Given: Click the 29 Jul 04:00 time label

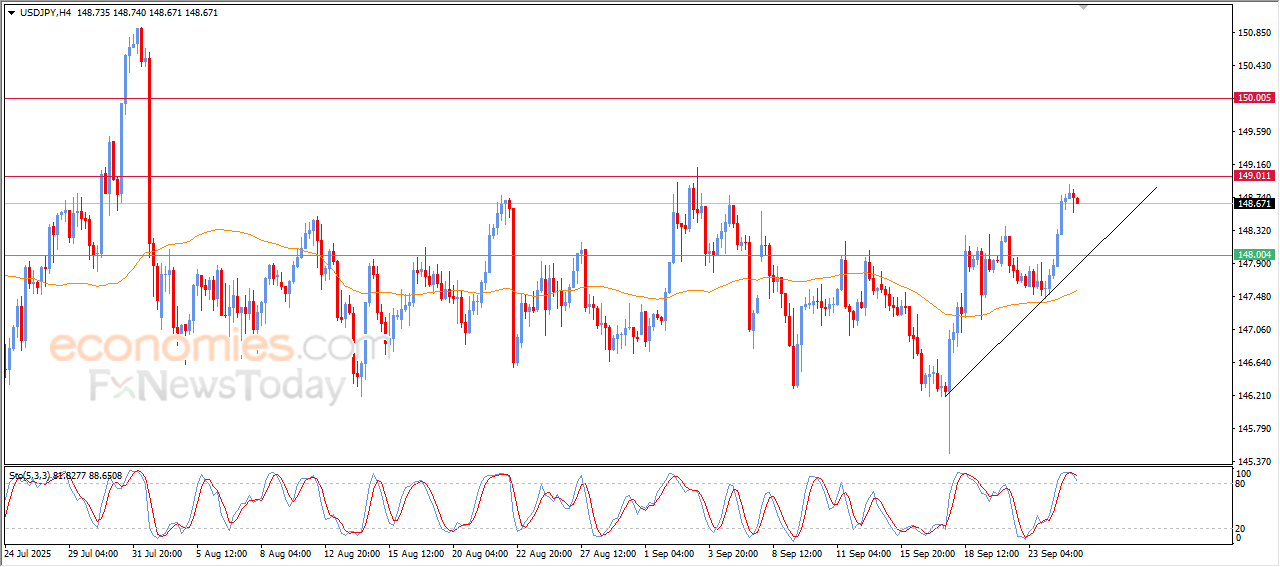Looking at the screenshot, I should 93,553.
